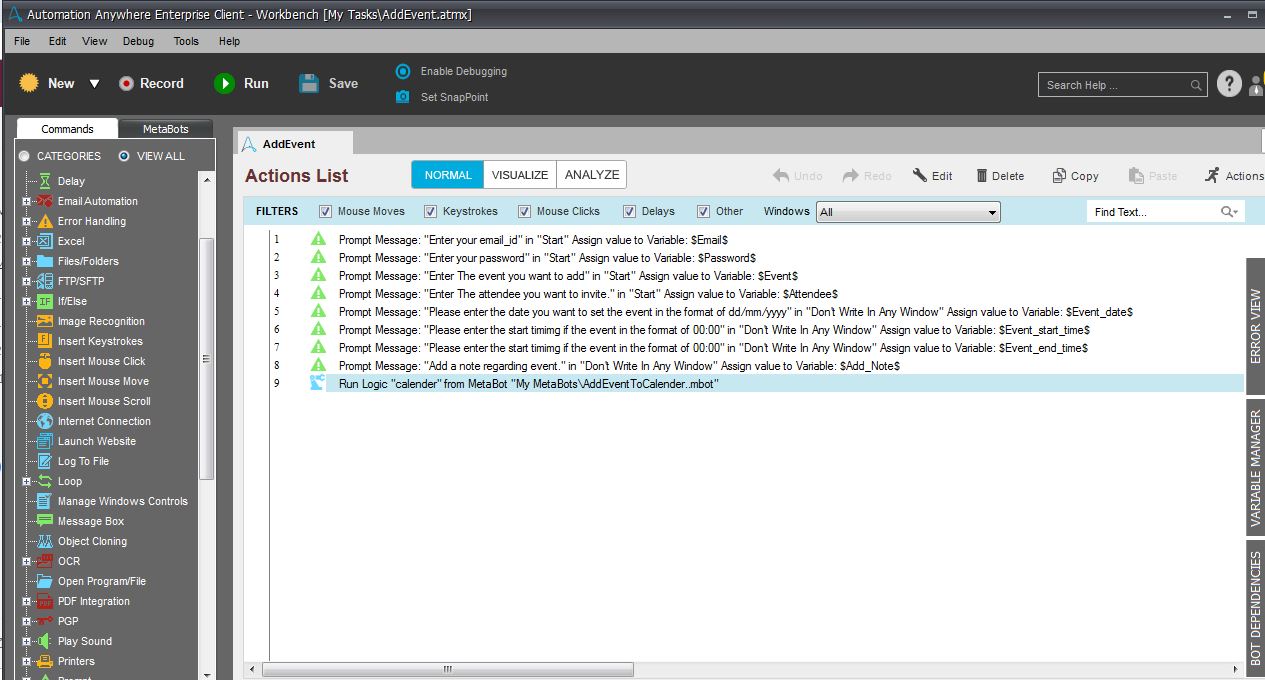Select the FTP/SFTP command icon
The height and width of the screenshot is (680, 1265).
coord(45,281)
